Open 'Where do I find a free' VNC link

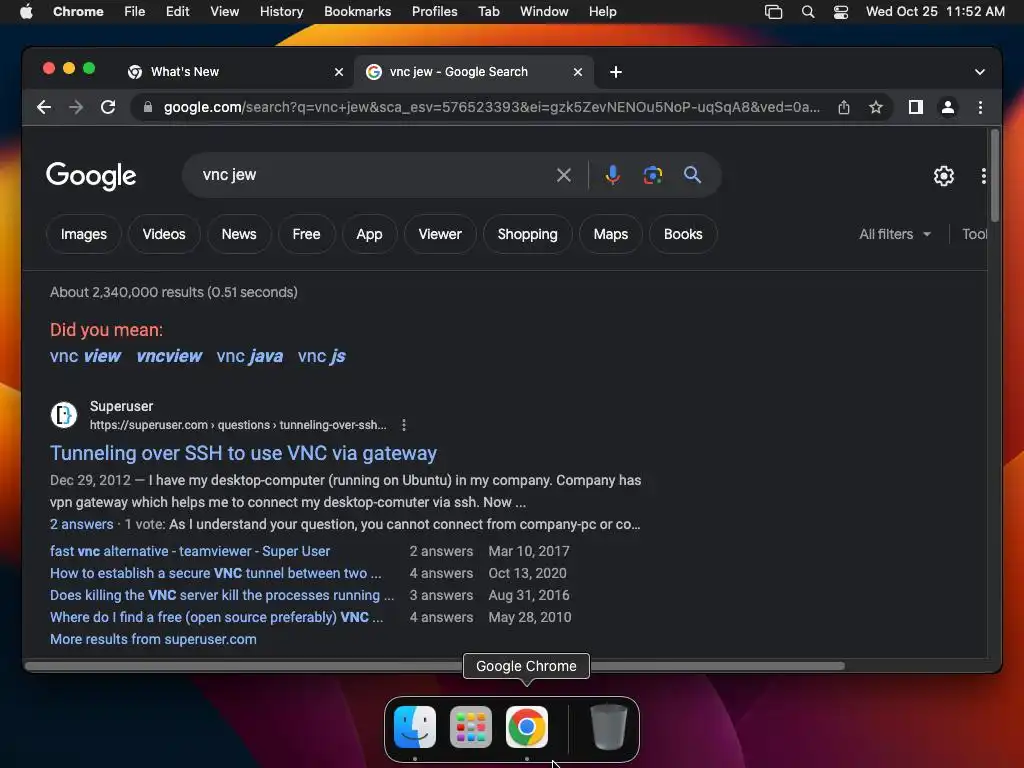point(216,617)
